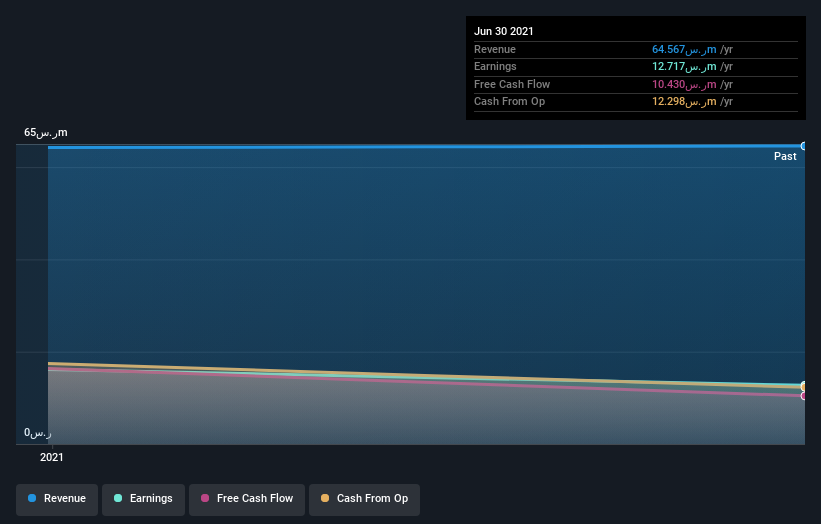Click the Revenue row label in tooltip
821x524 pixels.
coord(495,49)
